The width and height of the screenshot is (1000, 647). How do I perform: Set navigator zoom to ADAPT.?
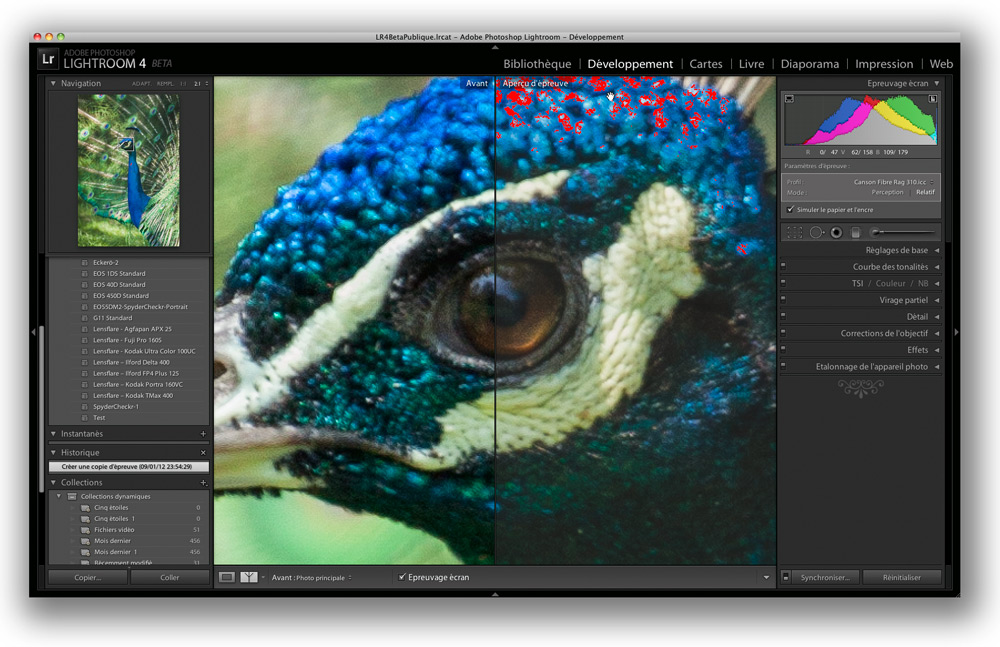tap(142, 84)
